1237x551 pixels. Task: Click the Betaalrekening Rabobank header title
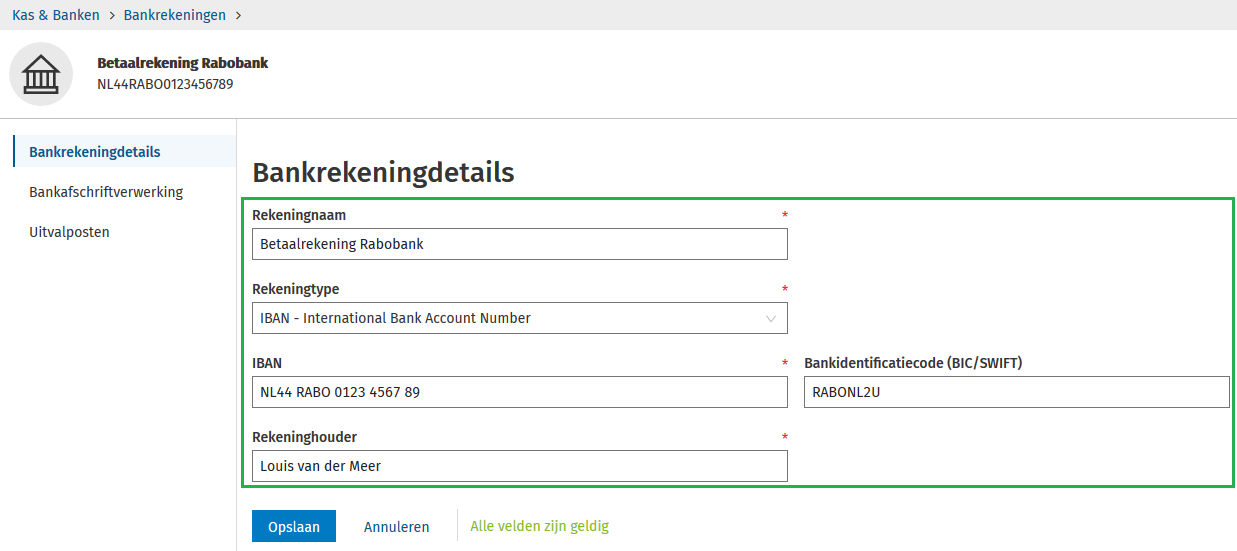(183, 63)
